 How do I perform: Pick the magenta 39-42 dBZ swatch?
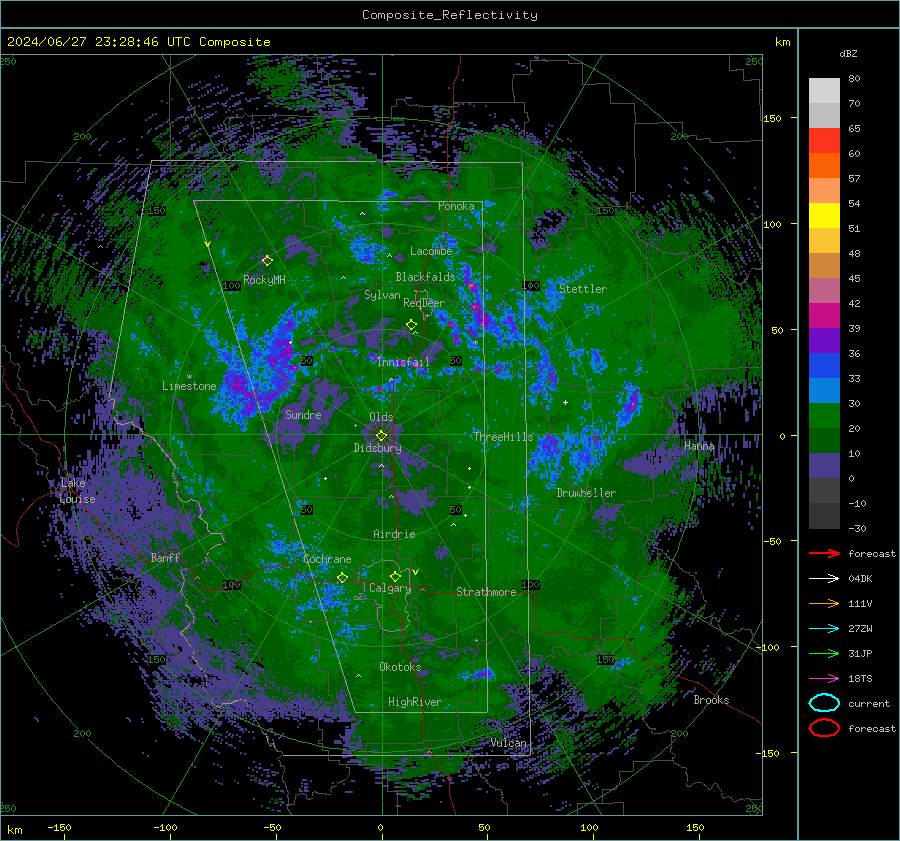tap(824, 316)
